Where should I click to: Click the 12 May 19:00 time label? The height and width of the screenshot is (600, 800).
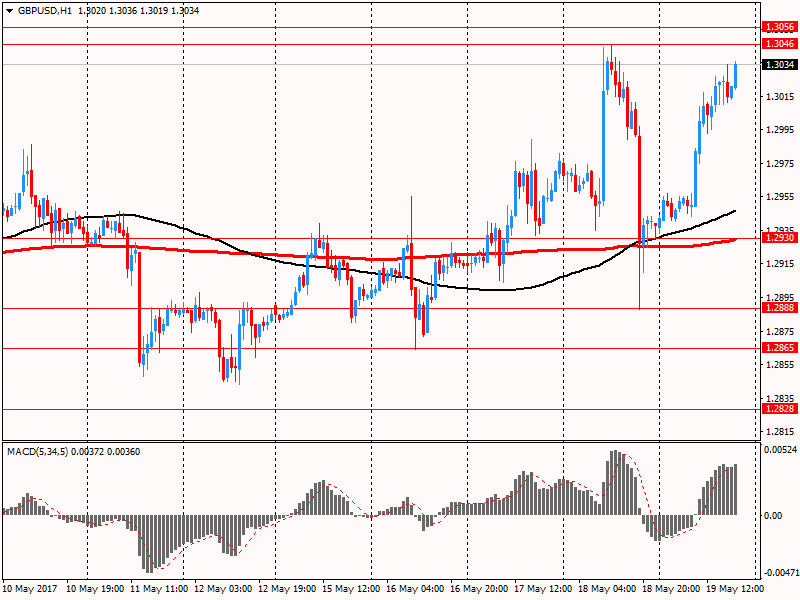pos(287,589)
